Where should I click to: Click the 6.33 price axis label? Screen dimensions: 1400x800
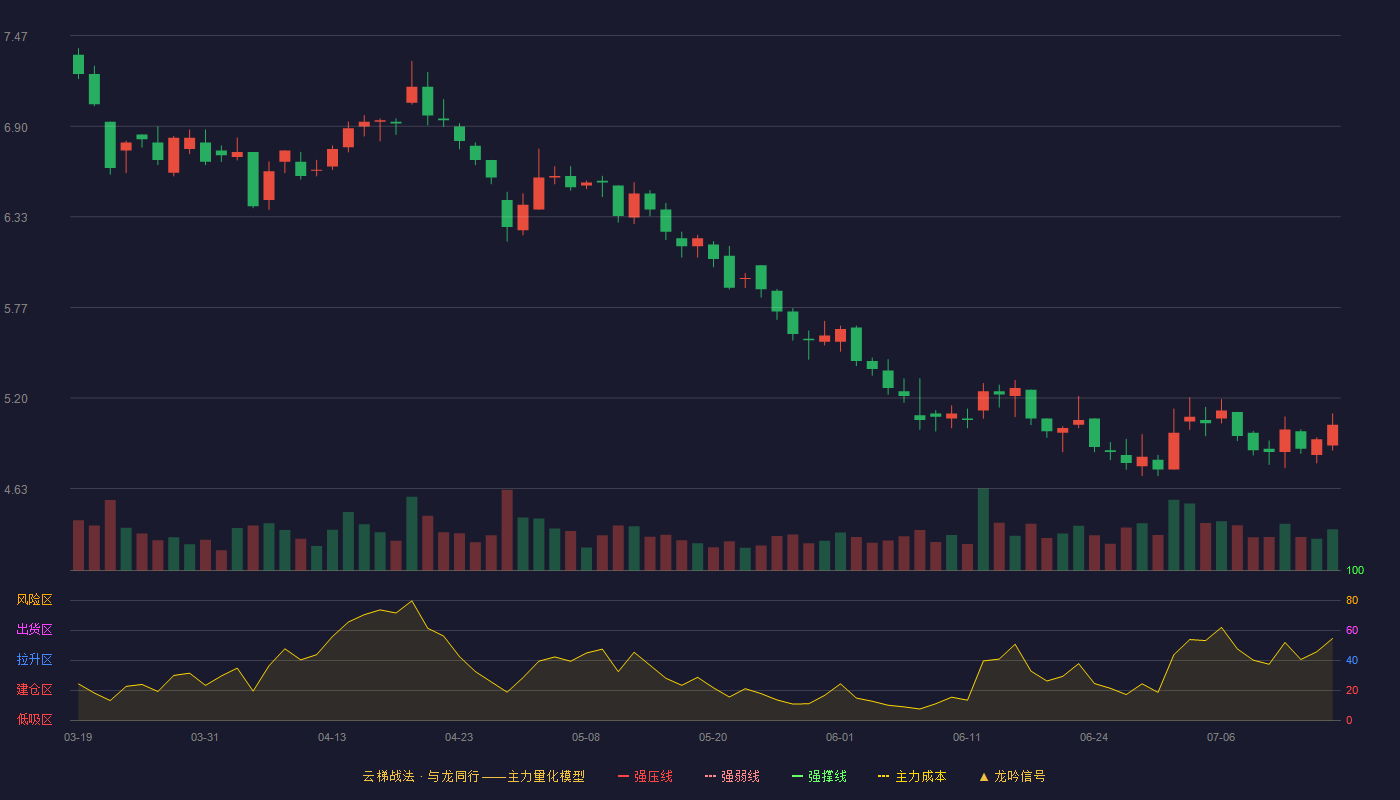point(16,218)
